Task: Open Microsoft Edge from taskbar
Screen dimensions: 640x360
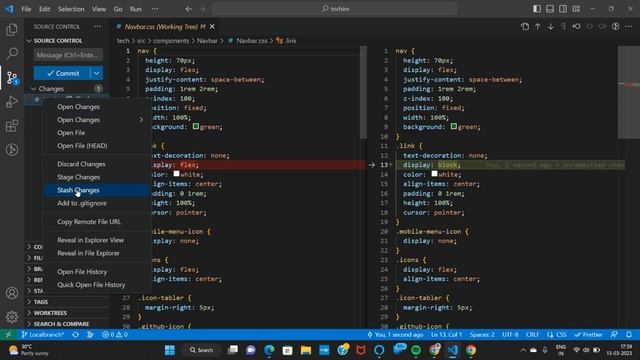Action: (x=269, y=350)
